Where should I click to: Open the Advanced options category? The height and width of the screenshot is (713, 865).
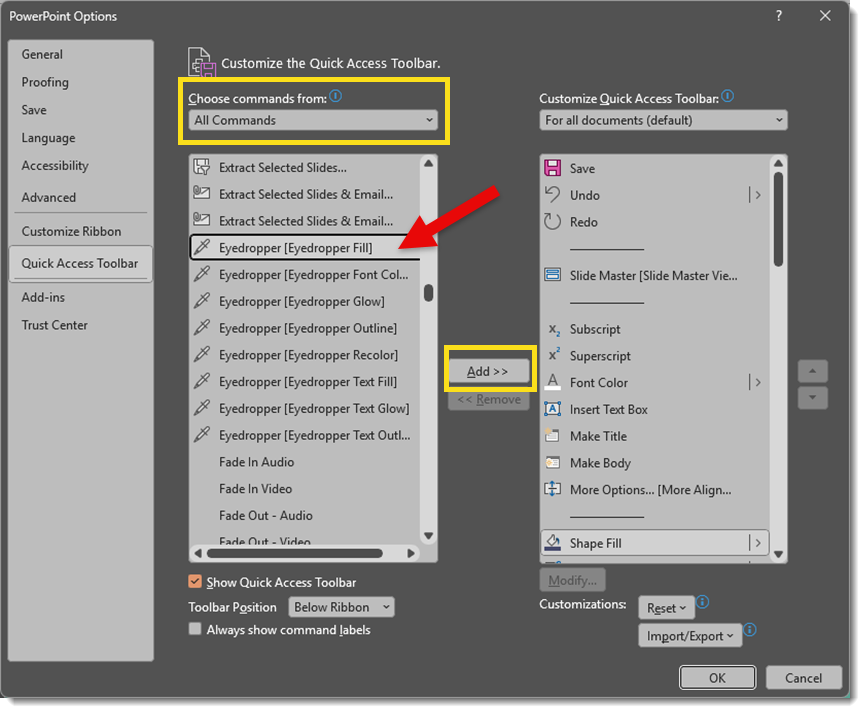pyautogui.click(x=81, y=197)
